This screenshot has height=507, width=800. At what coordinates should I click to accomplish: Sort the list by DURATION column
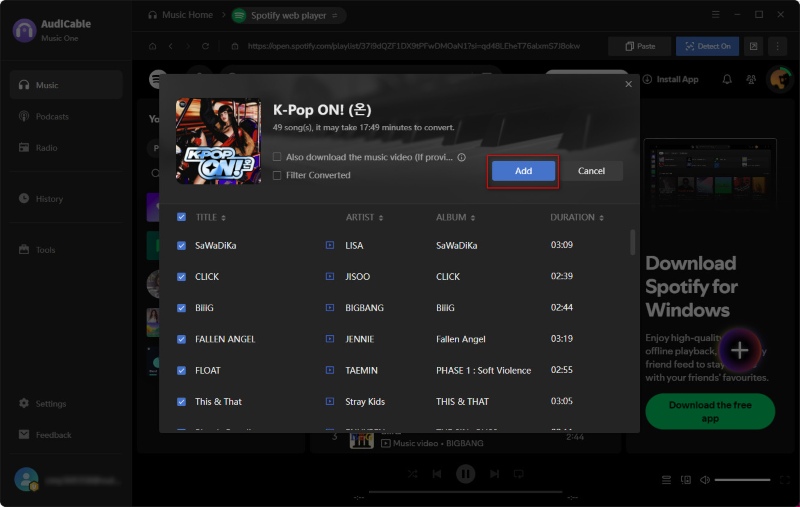(x=577, y=217)
